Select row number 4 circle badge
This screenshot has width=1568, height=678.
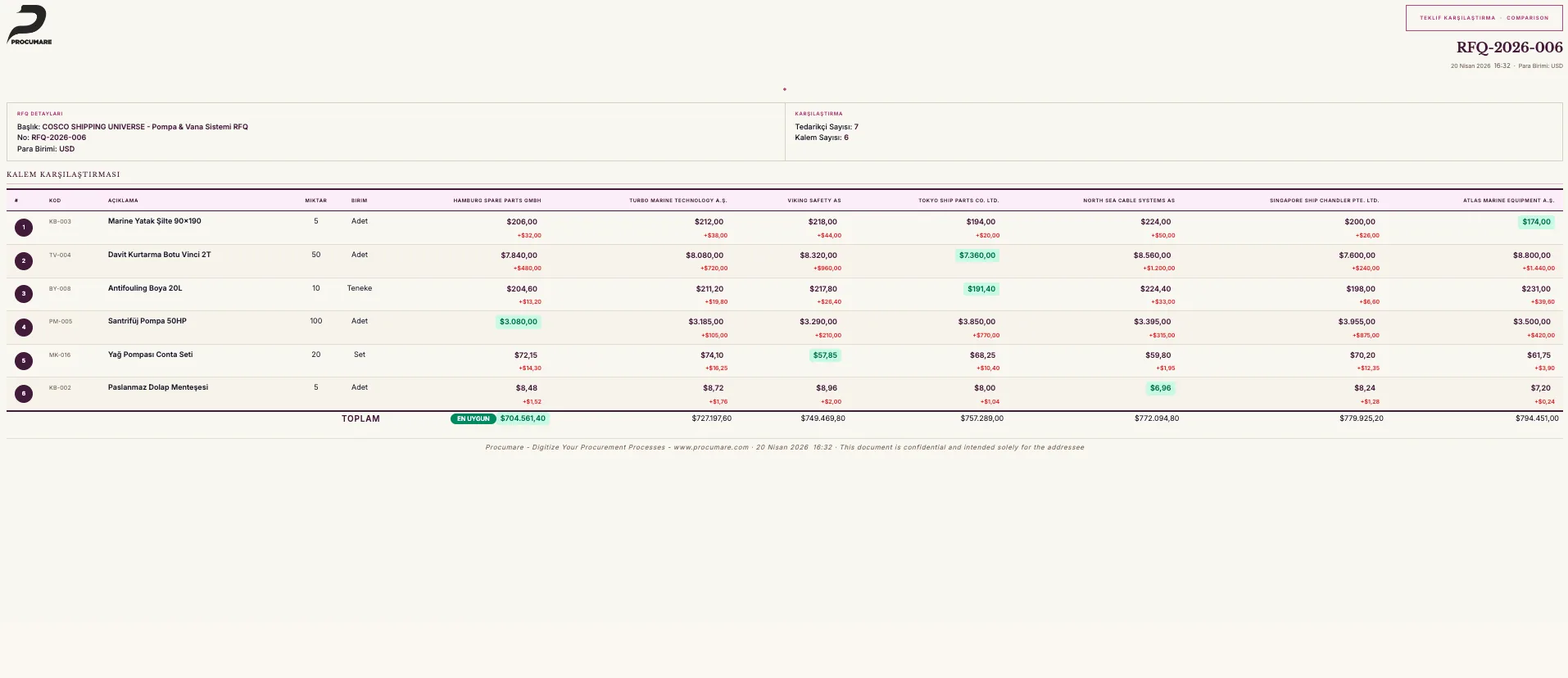24,328
